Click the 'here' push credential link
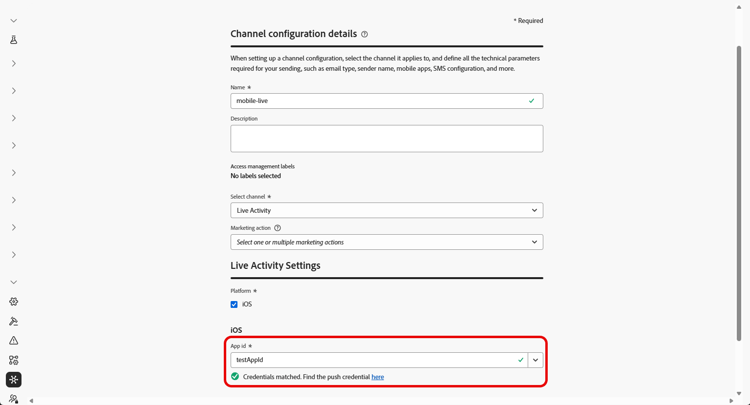 (x=377, y=377)
